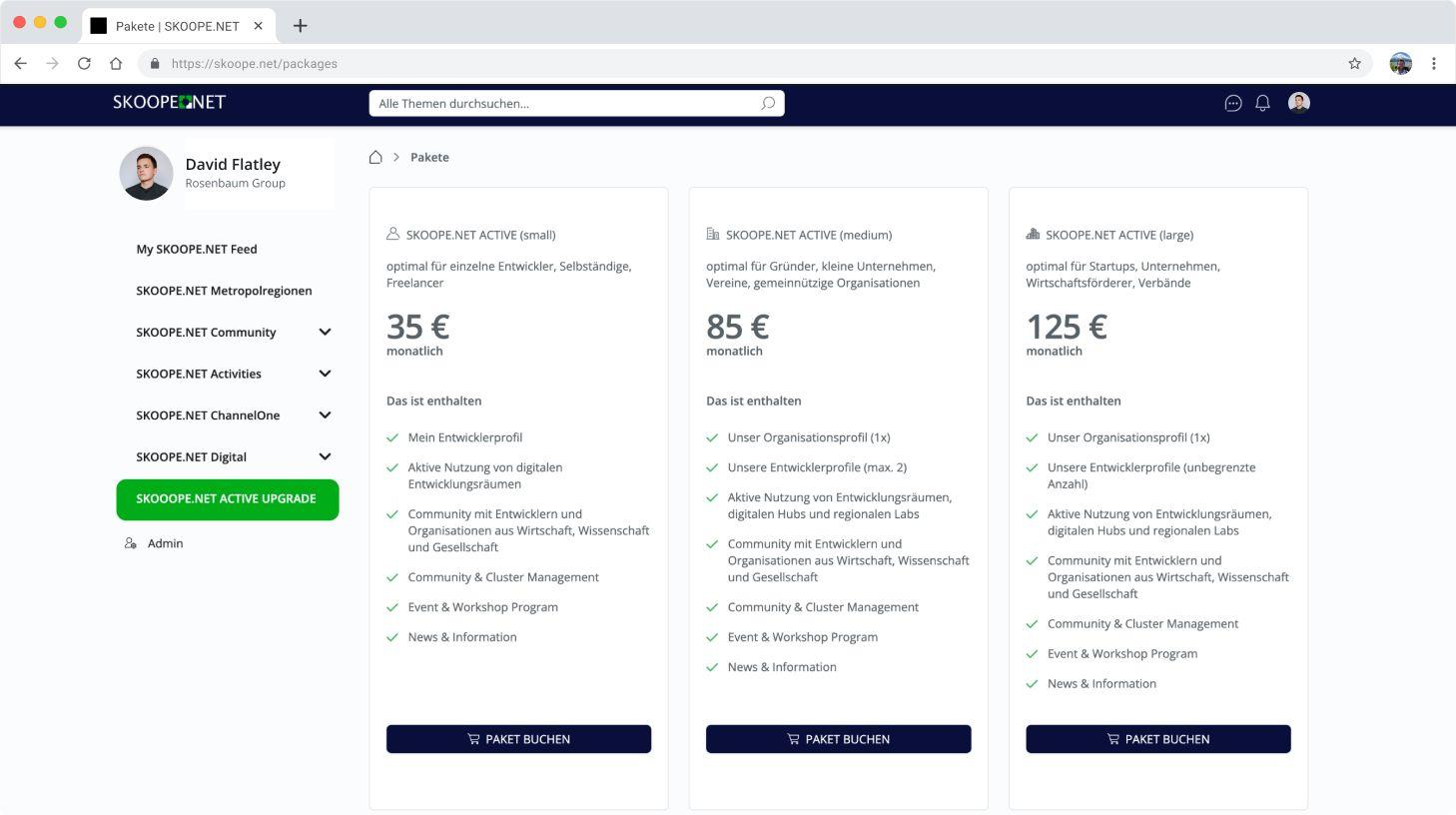Expand SKOOPE.NET Activities chevron
1456x815 pixels.
[x=325, y=374]
